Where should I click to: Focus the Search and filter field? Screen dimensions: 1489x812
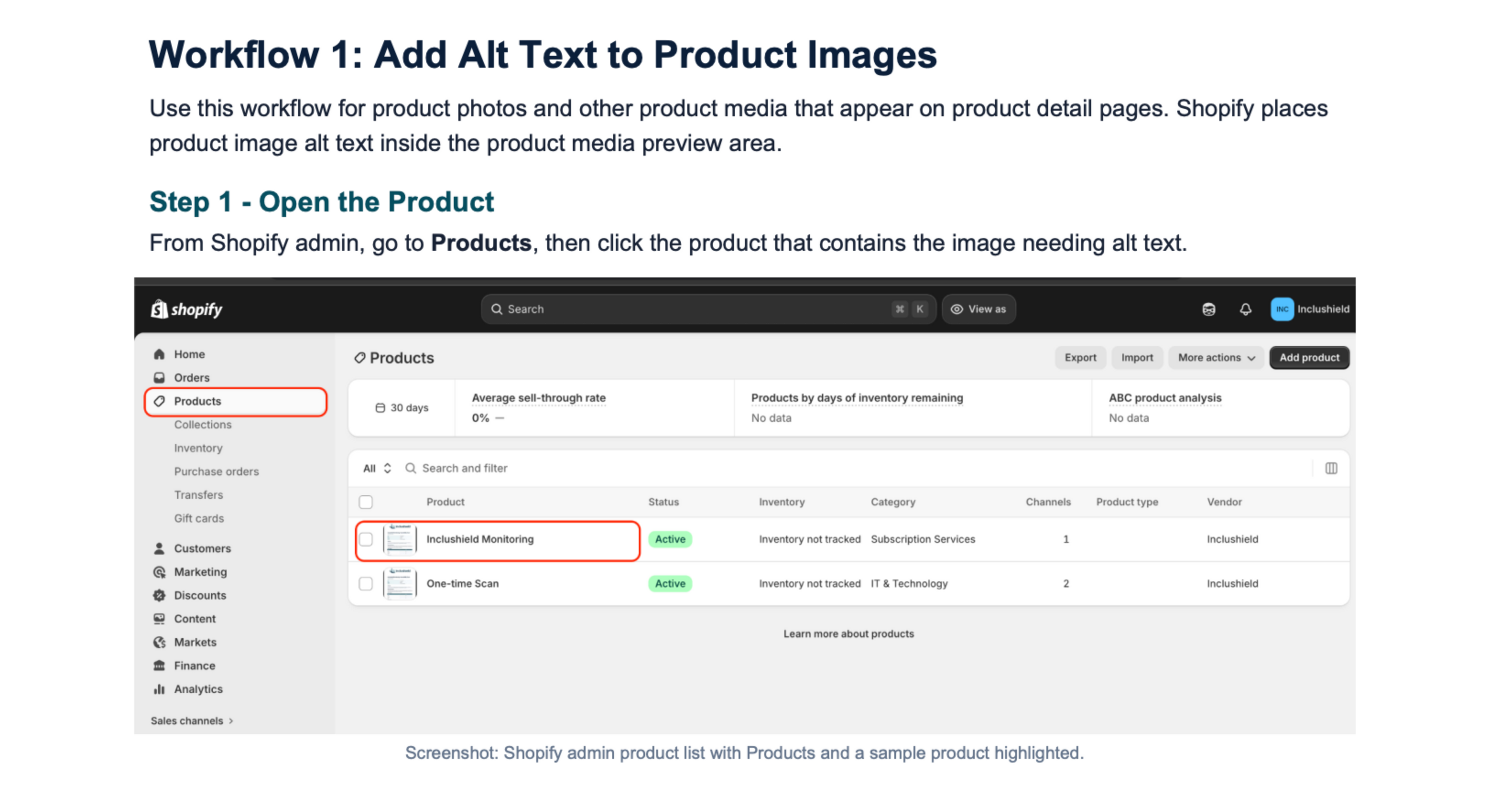[x=856, y=468]
